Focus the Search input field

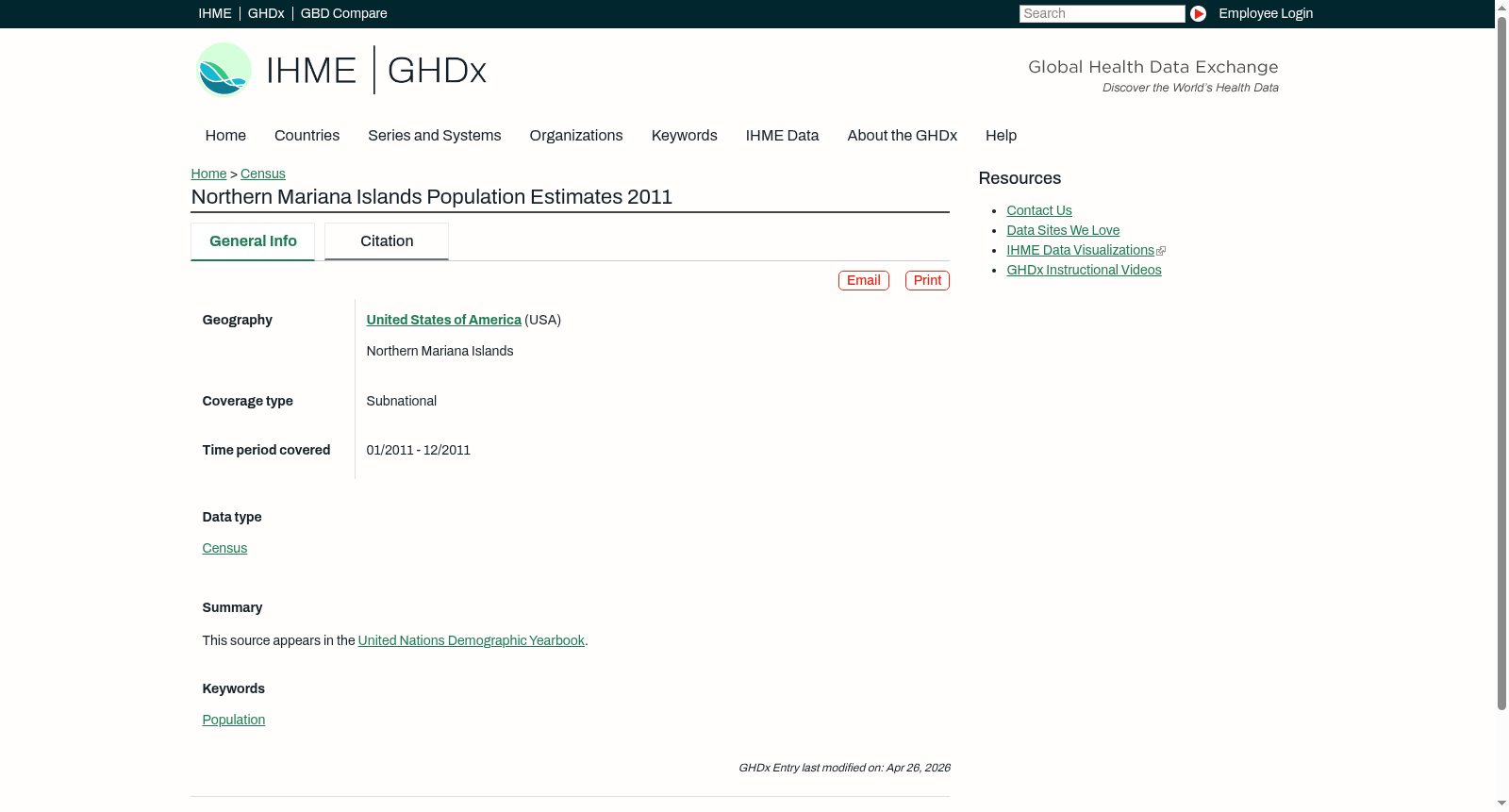(x=1102, y=13)
